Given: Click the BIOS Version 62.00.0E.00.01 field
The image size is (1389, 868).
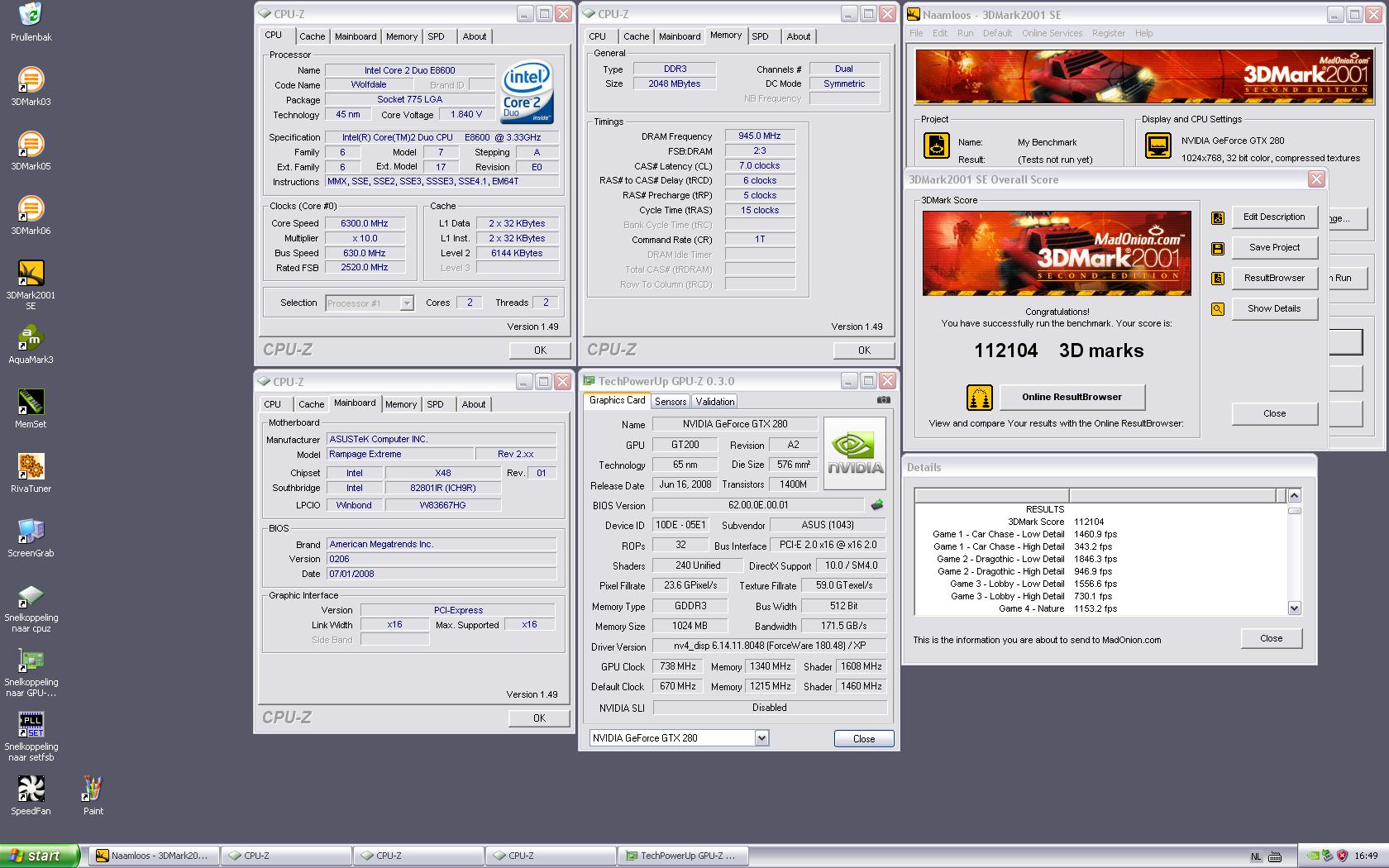Looking at the screenshot, I should pos(758,504).
